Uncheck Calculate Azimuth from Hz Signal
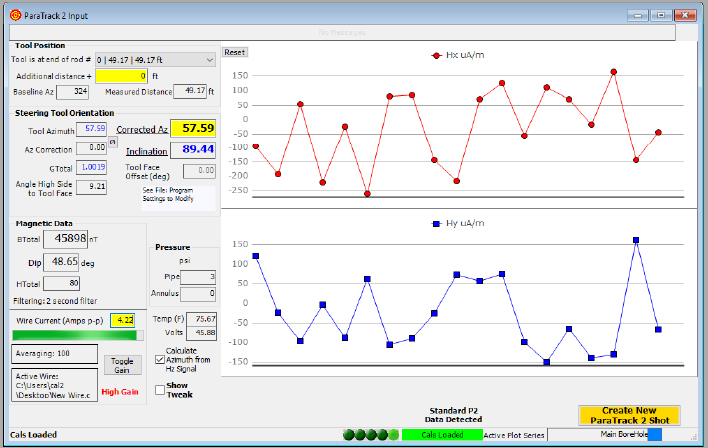 point(160,359)
